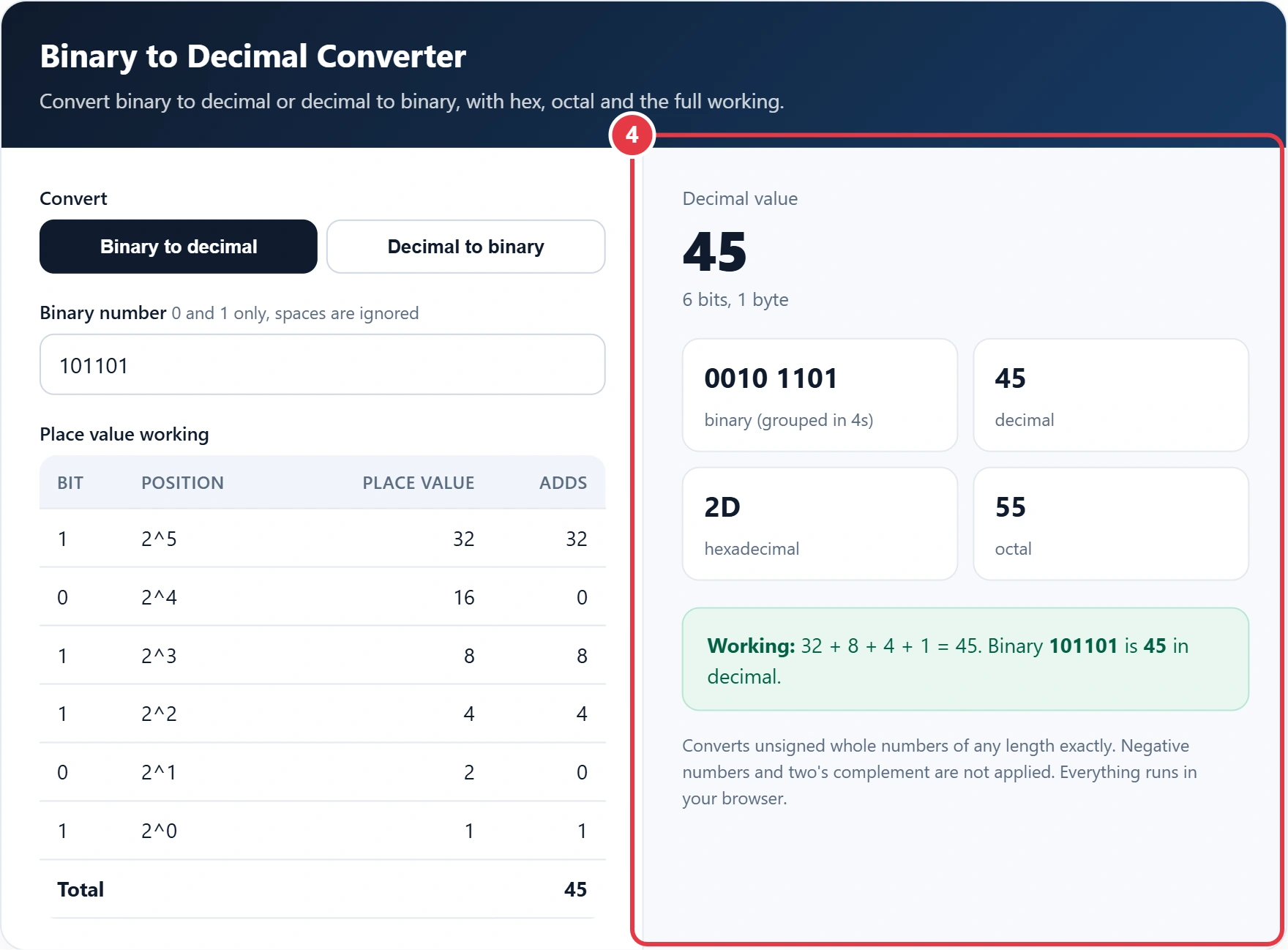The image size is (1288, 950).
Task: Focus the Binary number input containing 101101
Action: click(x=323, y=364)
